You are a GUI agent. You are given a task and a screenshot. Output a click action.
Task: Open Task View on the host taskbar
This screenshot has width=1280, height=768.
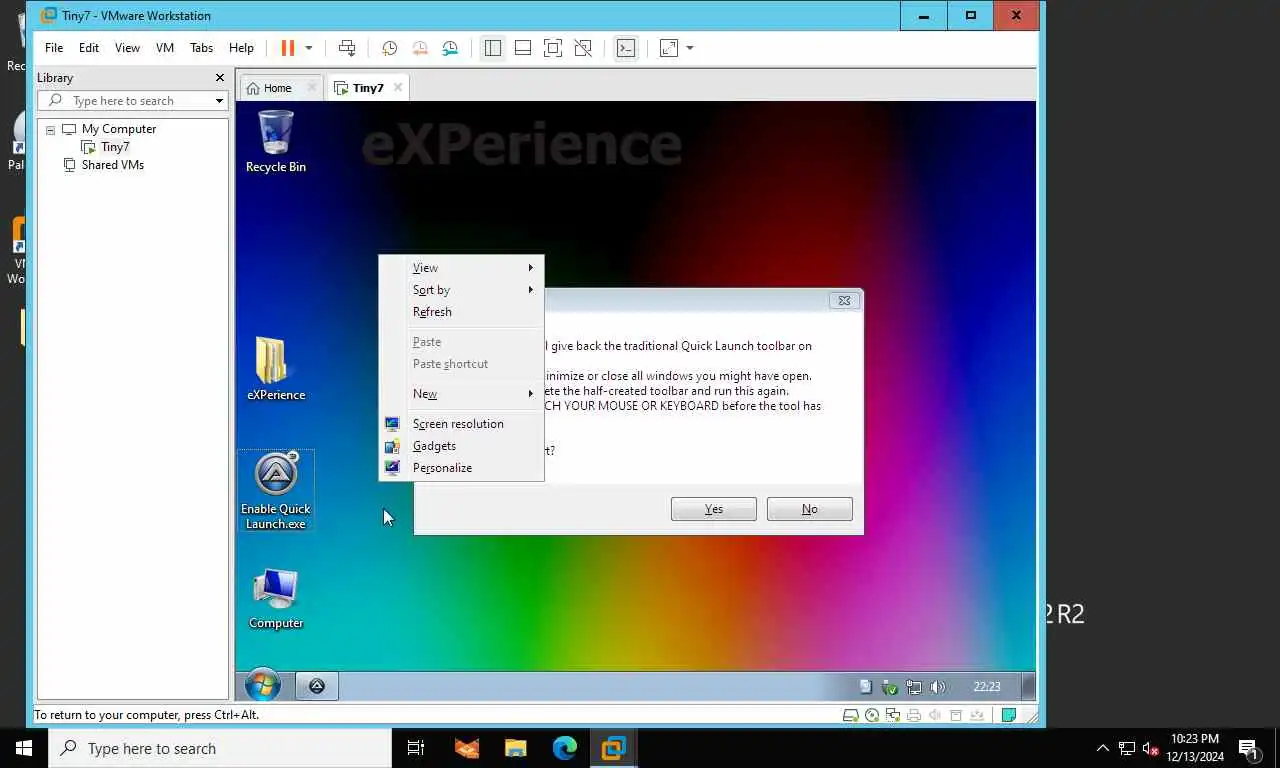click(416, 748)
